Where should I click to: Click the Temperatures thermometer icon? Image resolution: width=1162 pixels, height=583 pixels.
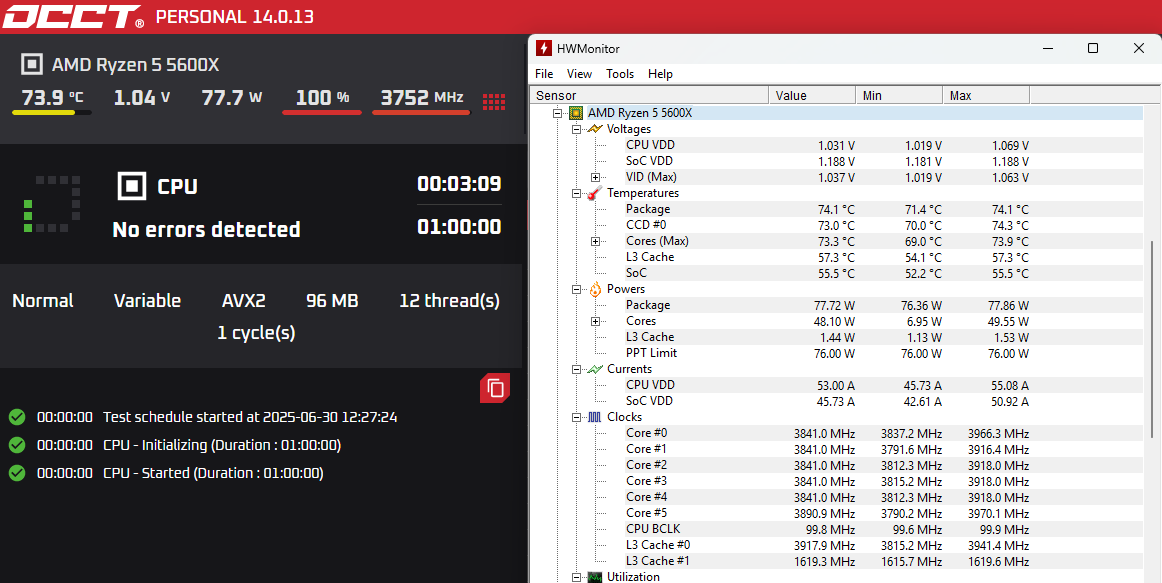point(594,193)
